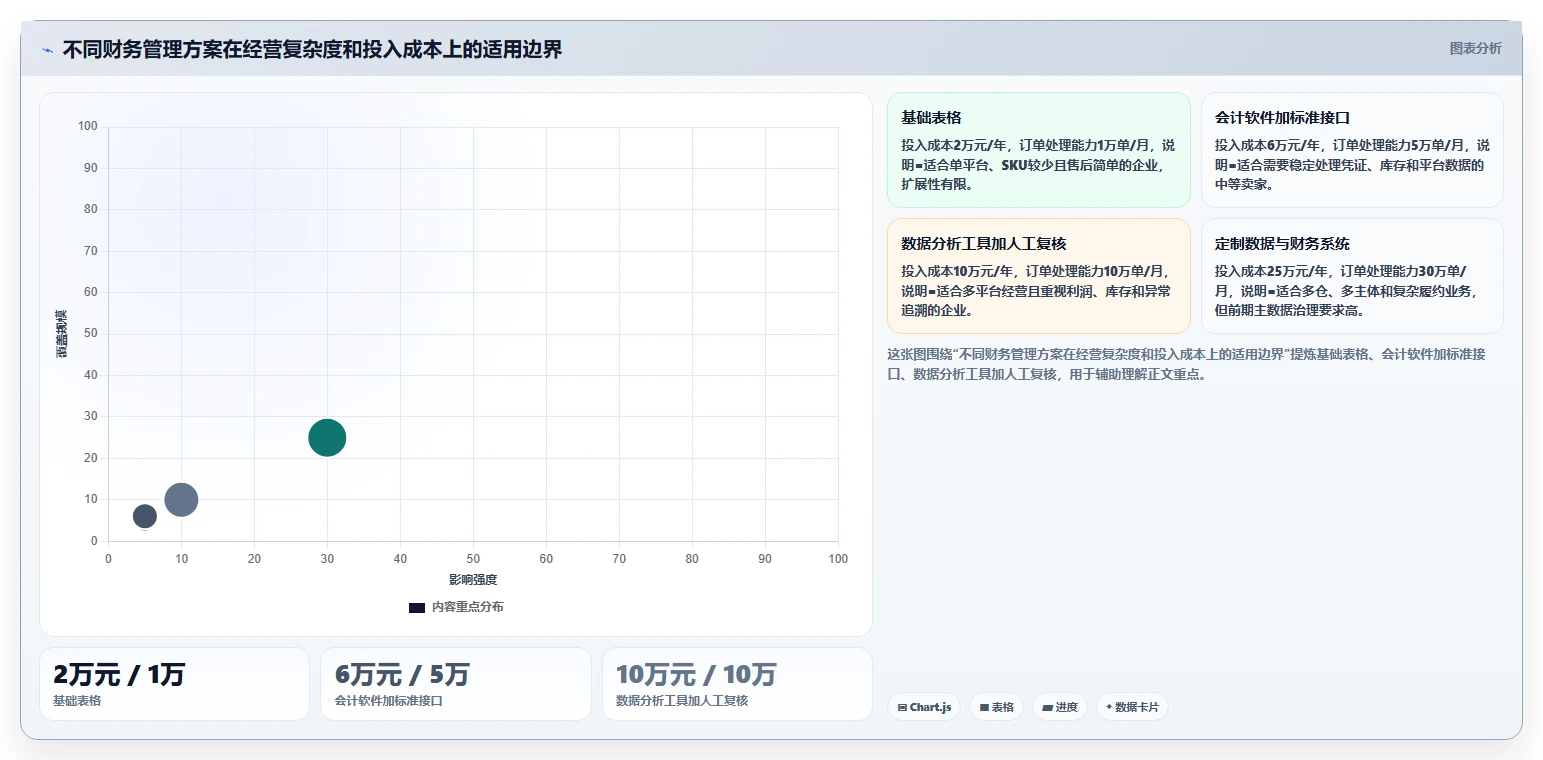Click y-axis tick label 100

tap(88, 126)
